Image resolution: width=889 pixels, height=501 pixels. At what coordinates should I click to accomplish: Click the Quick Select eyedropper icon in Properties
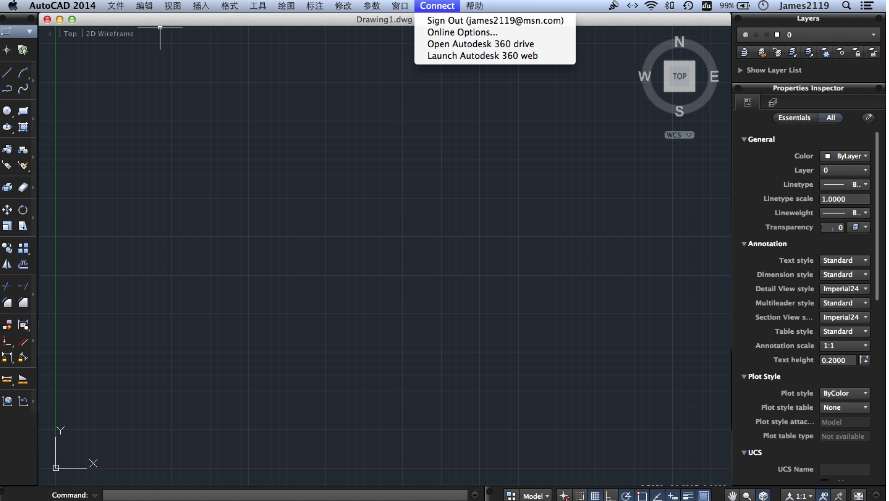868,117
